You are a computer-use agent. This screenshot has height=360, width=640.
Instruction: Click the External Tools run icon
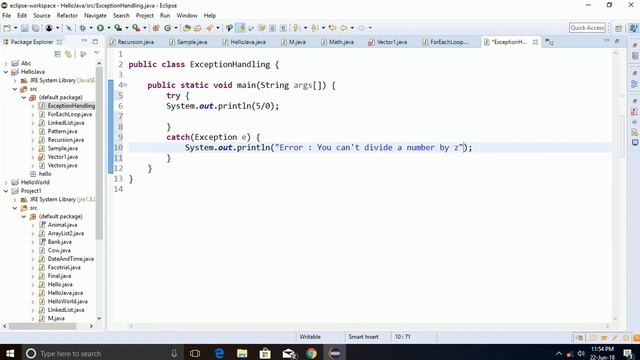coord(136,28)
